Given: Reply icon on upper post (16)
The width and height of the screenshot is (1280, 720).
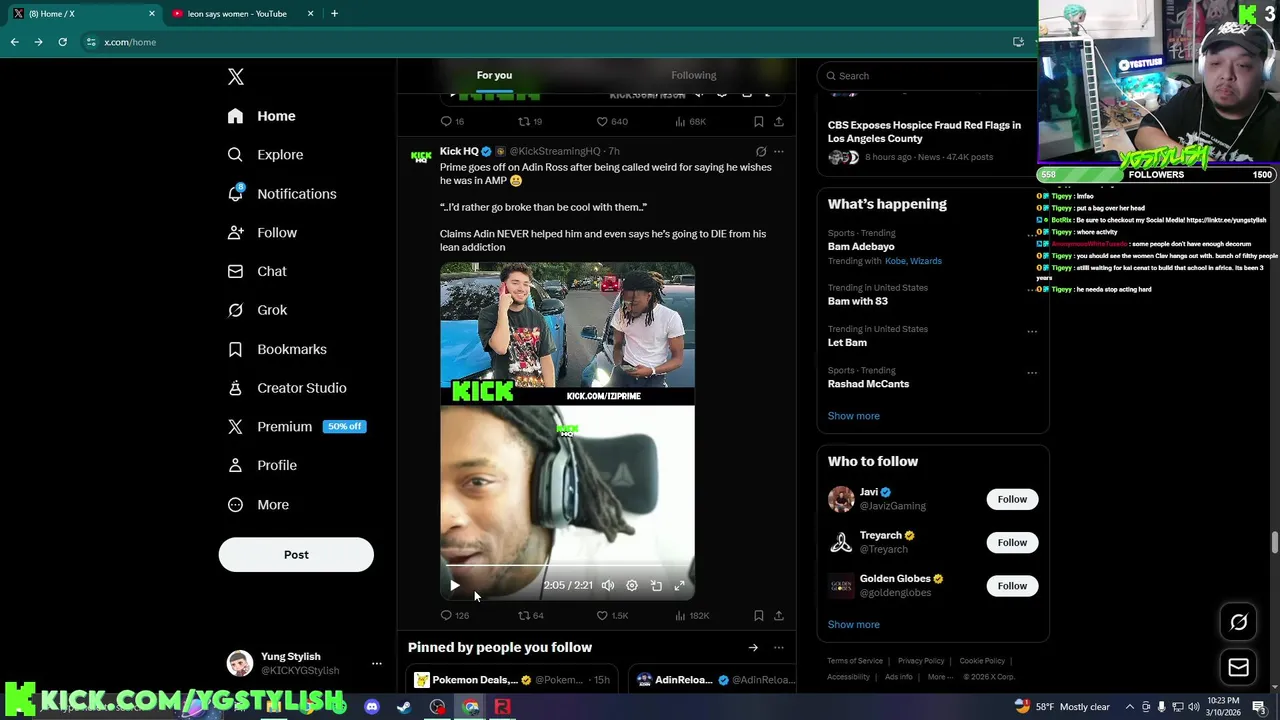Looking at the screenshot, I should pos(453,122).
